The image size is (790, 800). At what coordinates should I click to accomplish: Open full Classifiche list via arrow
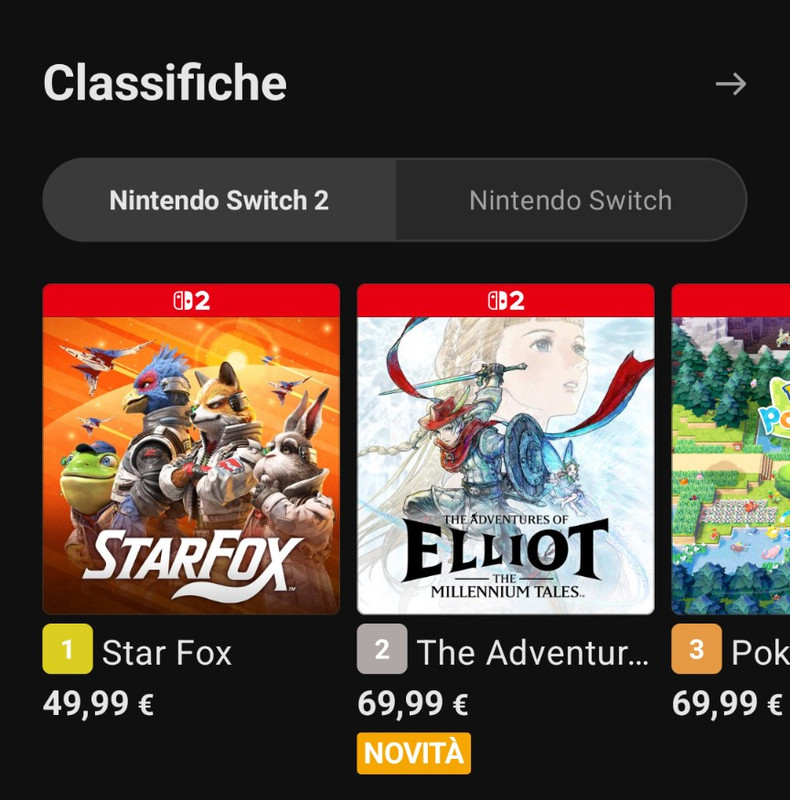click(731, 84)
